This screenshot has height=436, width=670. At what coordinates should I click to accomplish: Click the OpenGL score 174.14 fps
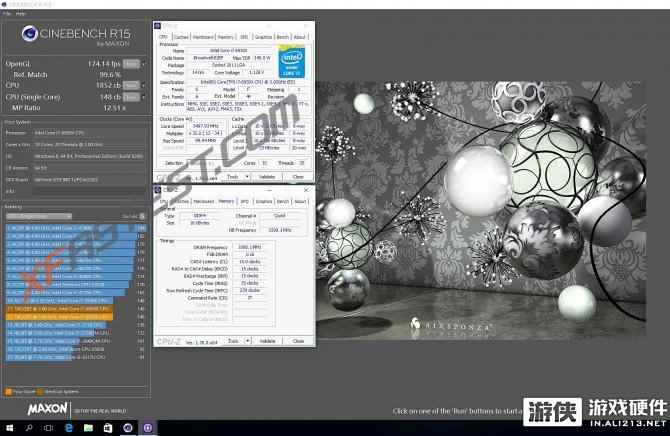tap(104, 64)
